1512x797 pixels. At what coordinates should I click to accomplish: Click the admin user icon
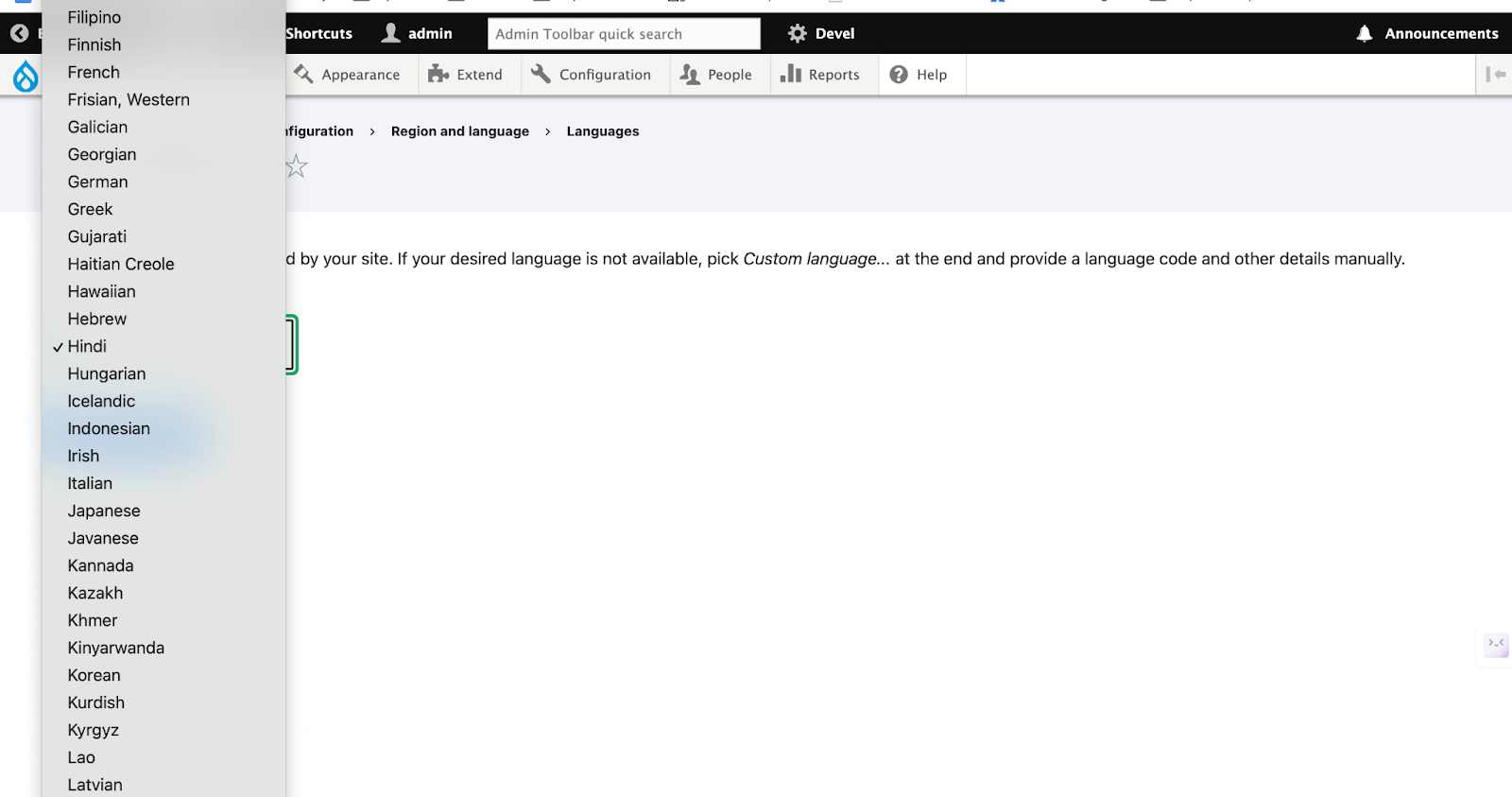390,33
